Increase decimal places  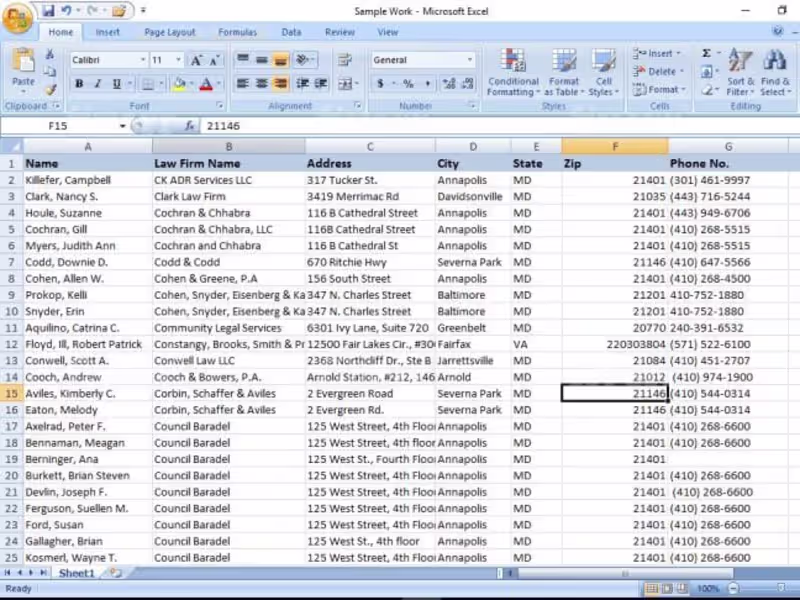(449, 83)
